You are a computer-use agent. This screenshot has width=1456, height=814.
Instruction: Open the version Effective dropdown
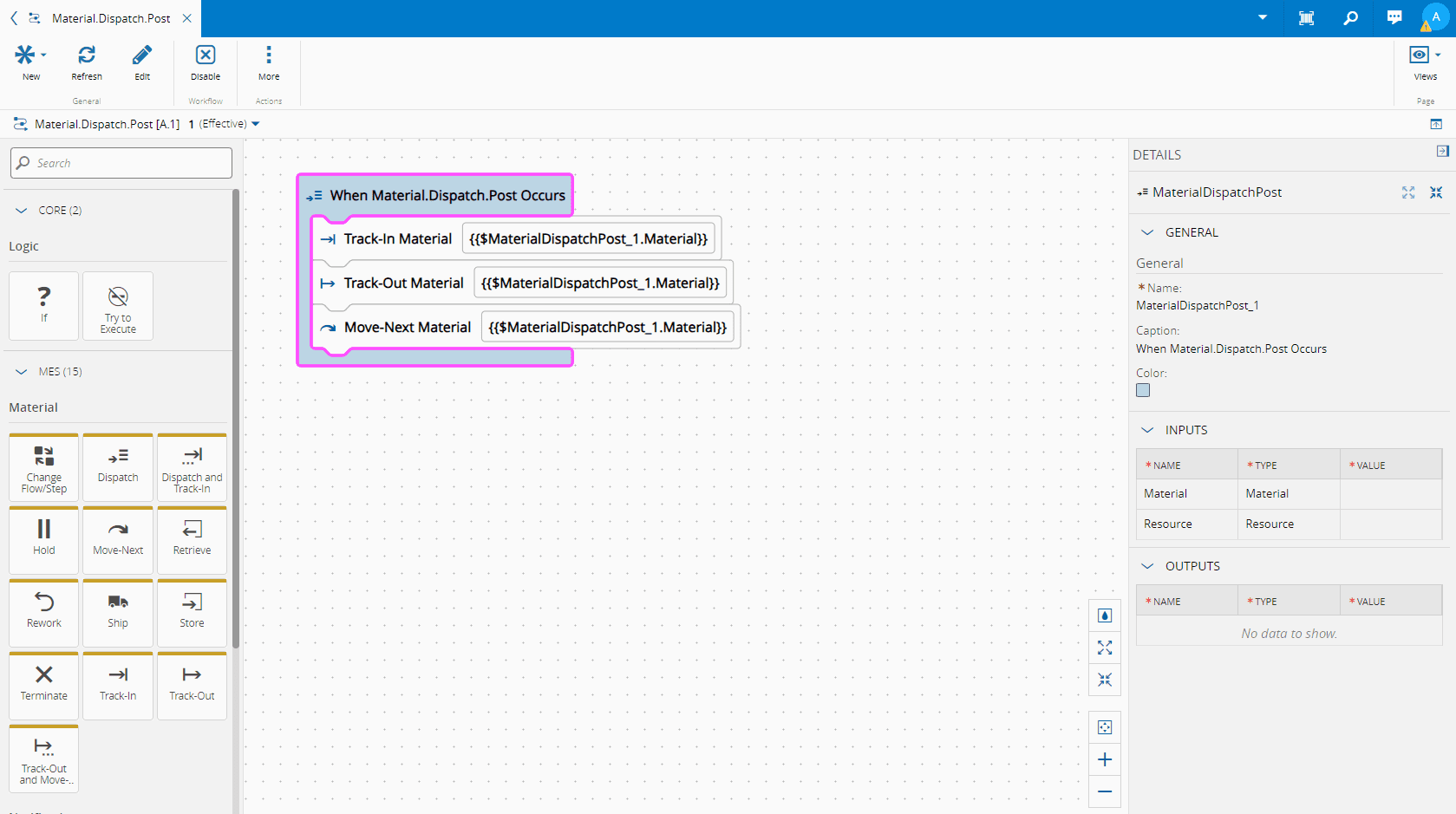[x=255, y=124]
